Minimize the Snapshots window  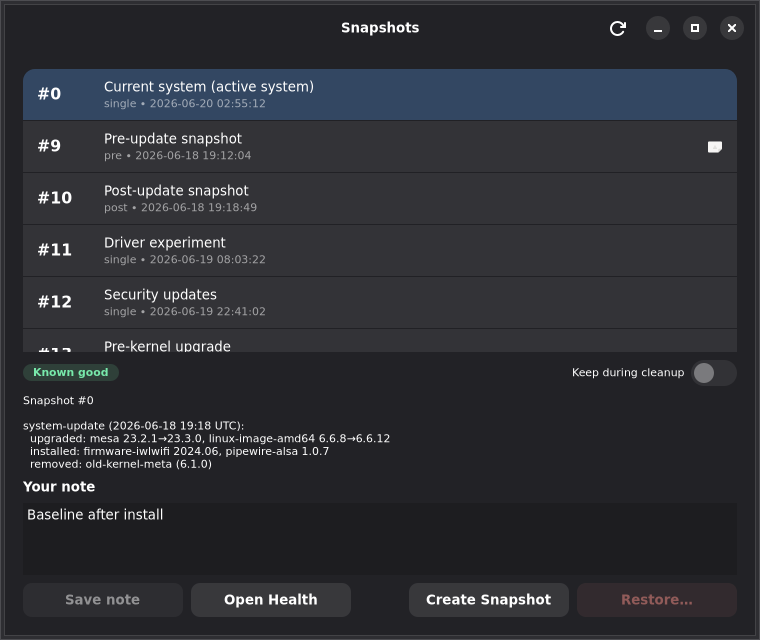point(658,28)
